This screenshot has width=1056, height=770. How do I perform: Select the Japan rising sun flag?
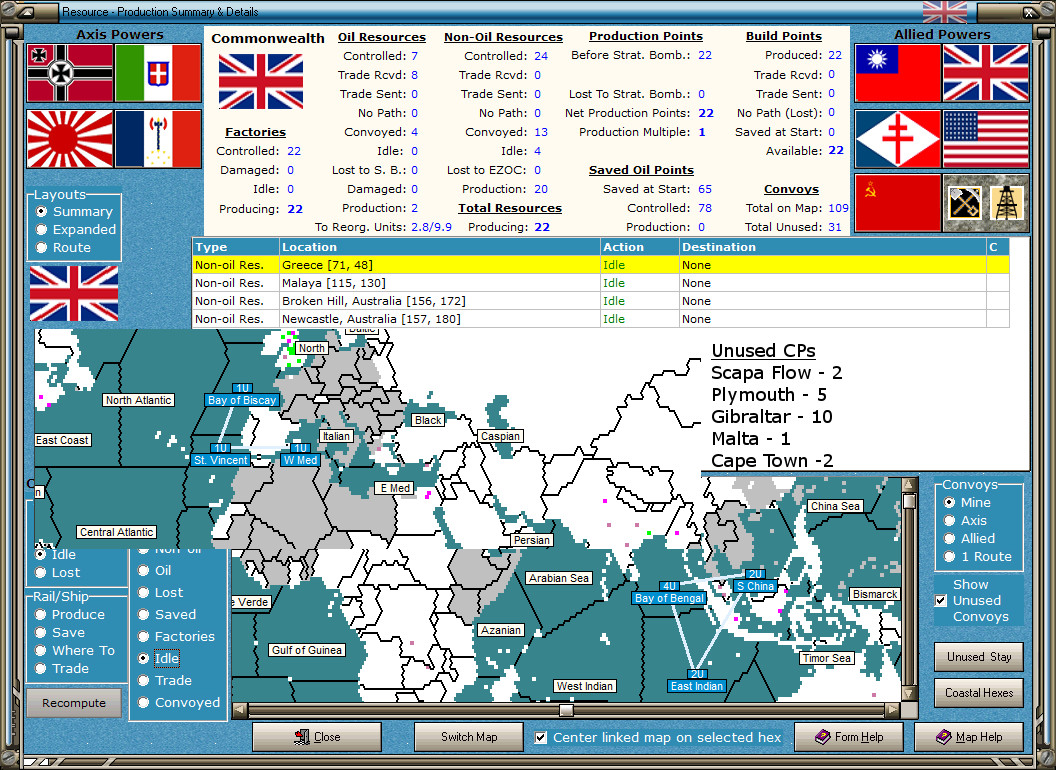pyautogui.click(x=70, y=139)
